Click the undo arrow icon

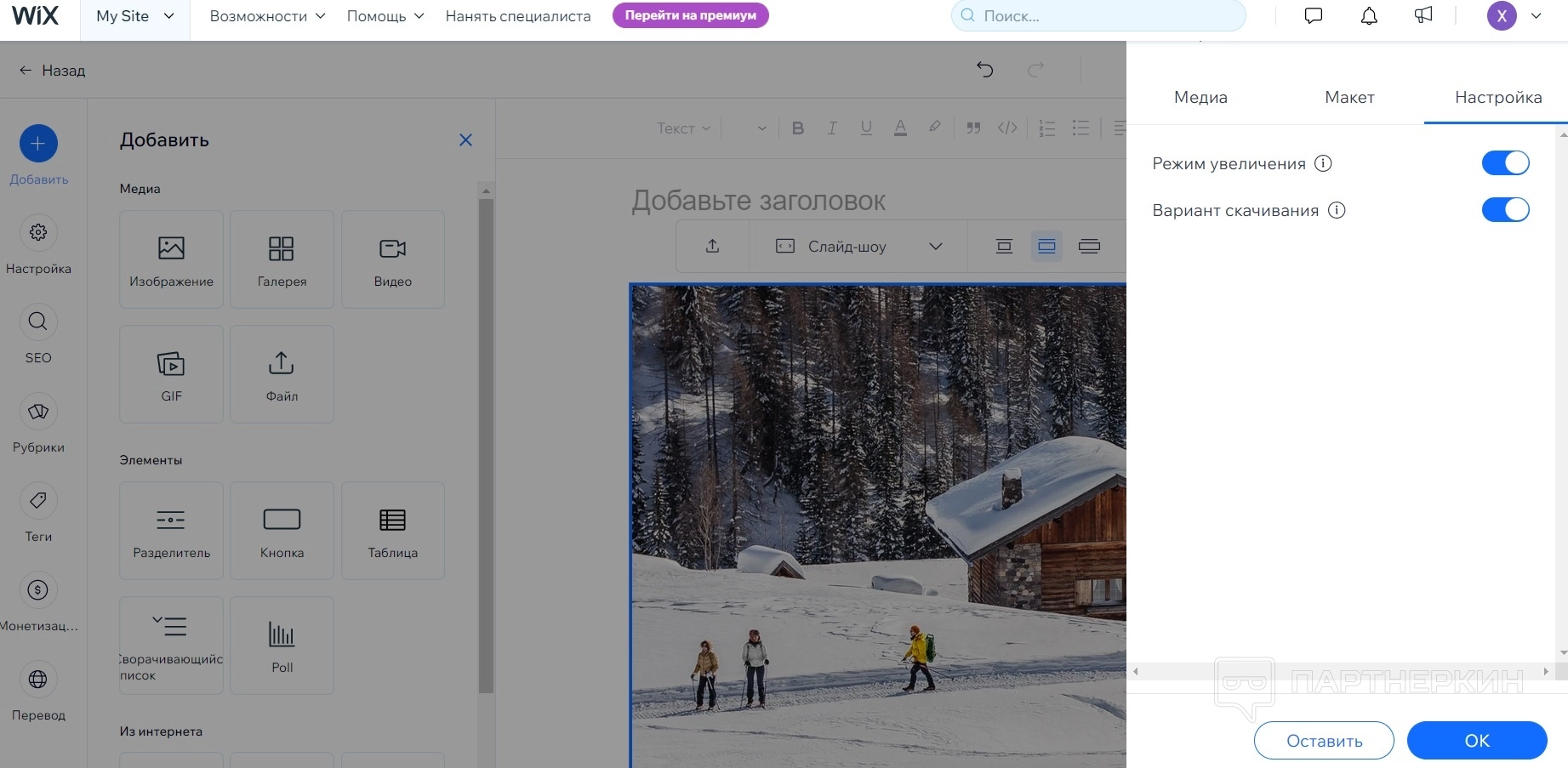(985, 70)
